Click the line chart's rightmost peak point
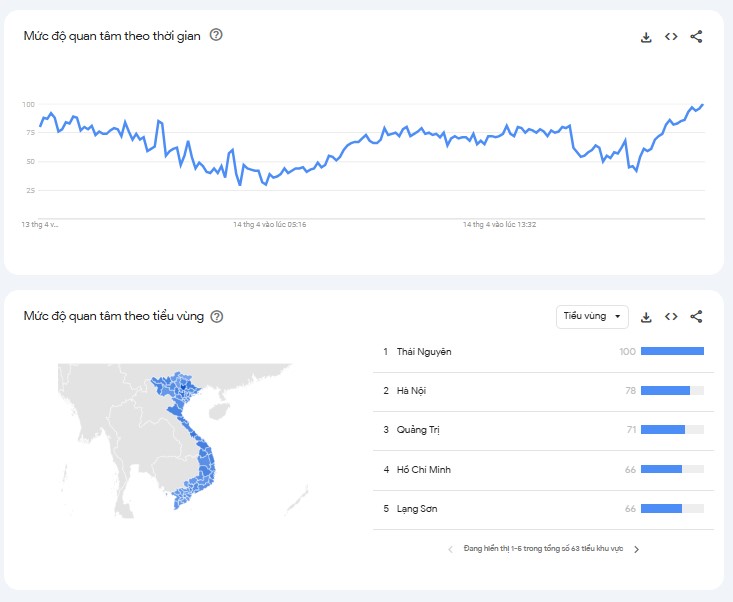 coord(702,104)
